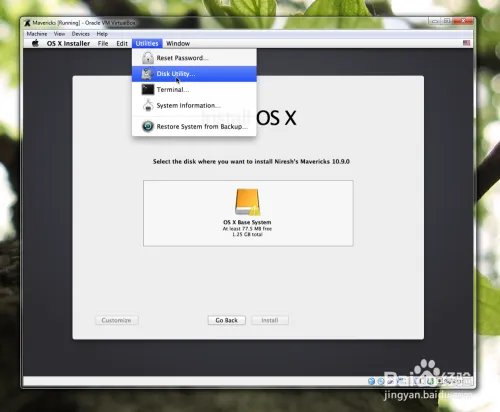Open the File menu in installer

(x=103, y=43)
